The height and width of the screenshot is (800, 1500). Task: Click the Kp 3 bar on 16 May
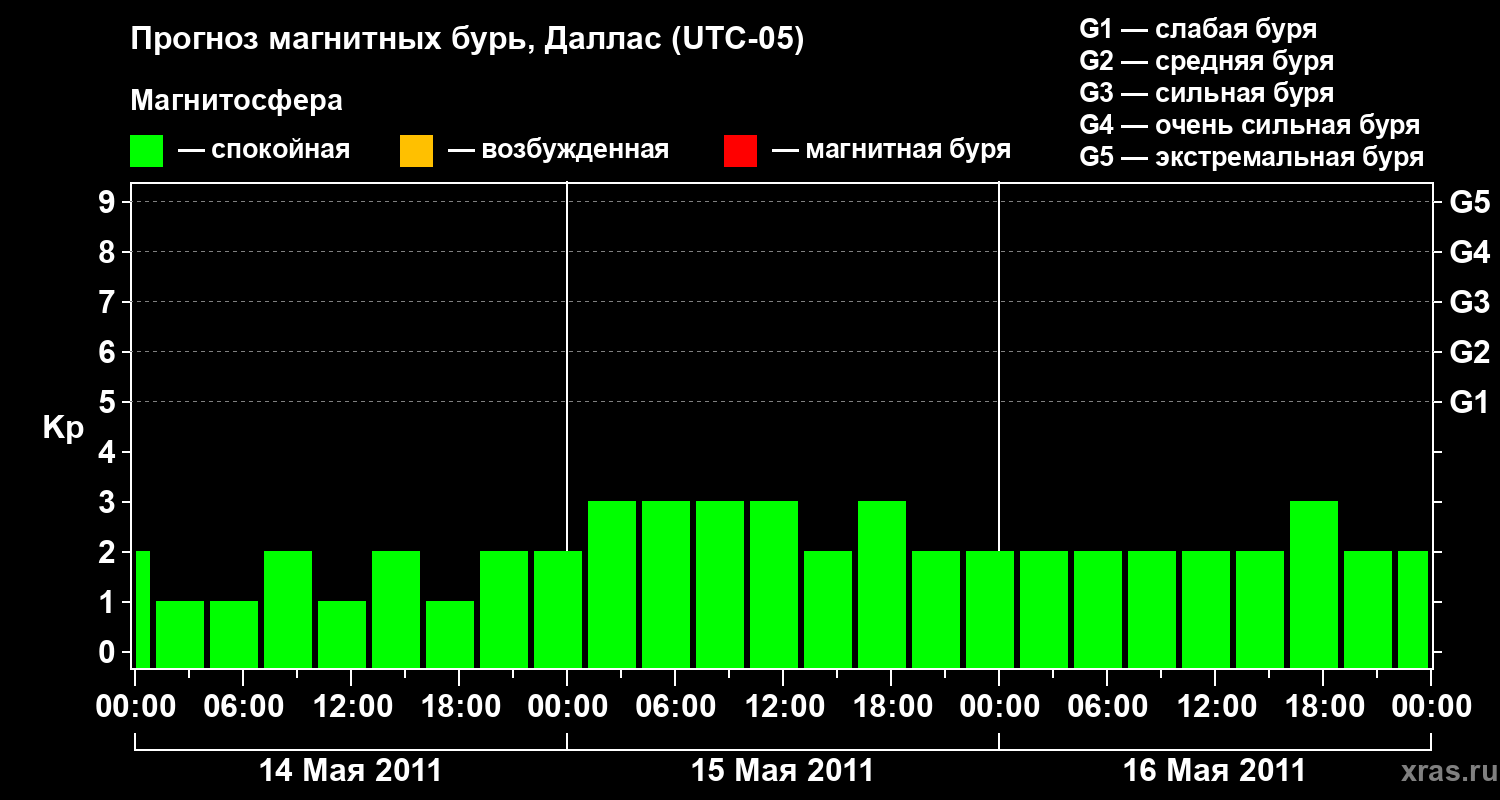pos(1314,584)
